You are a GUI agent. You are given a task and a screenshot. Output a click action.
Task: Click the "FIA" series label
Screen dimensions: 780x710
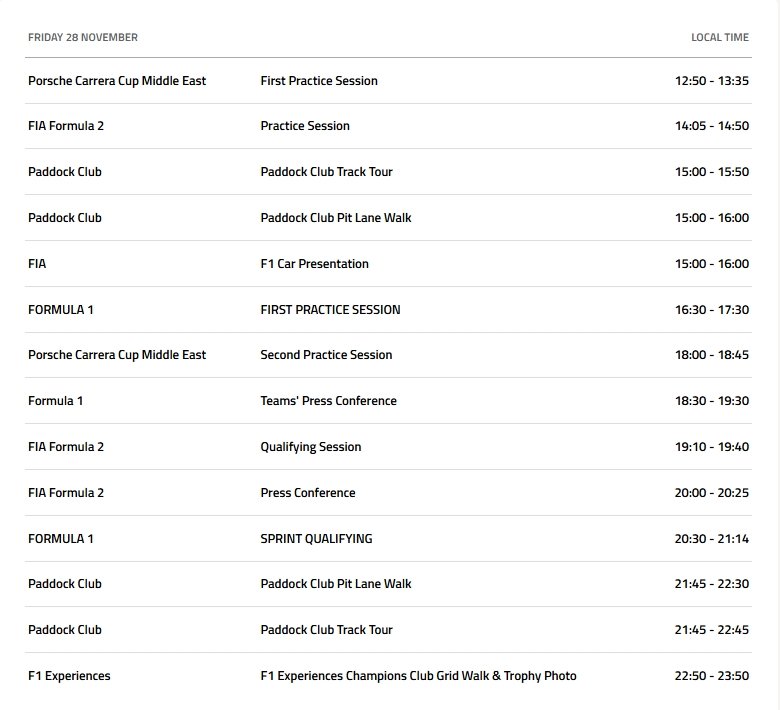tap(37, 264)
